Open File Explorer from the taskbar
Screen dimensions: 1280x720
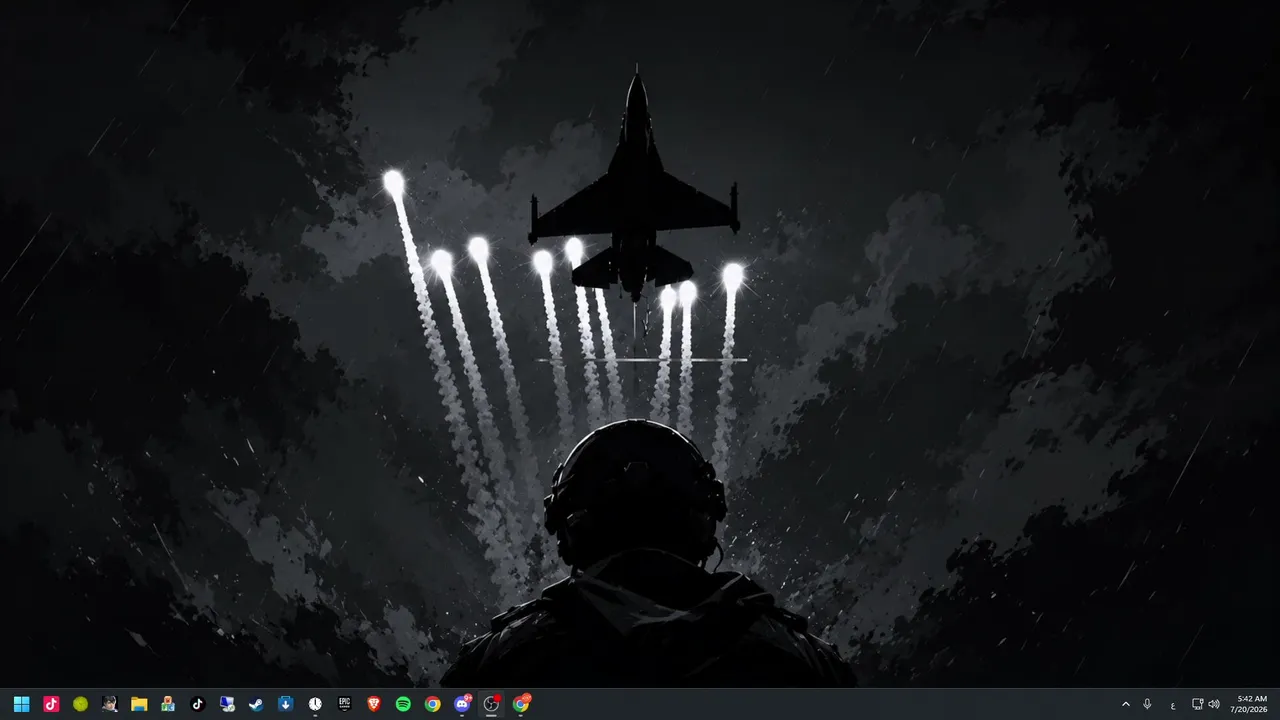point(139,704)
